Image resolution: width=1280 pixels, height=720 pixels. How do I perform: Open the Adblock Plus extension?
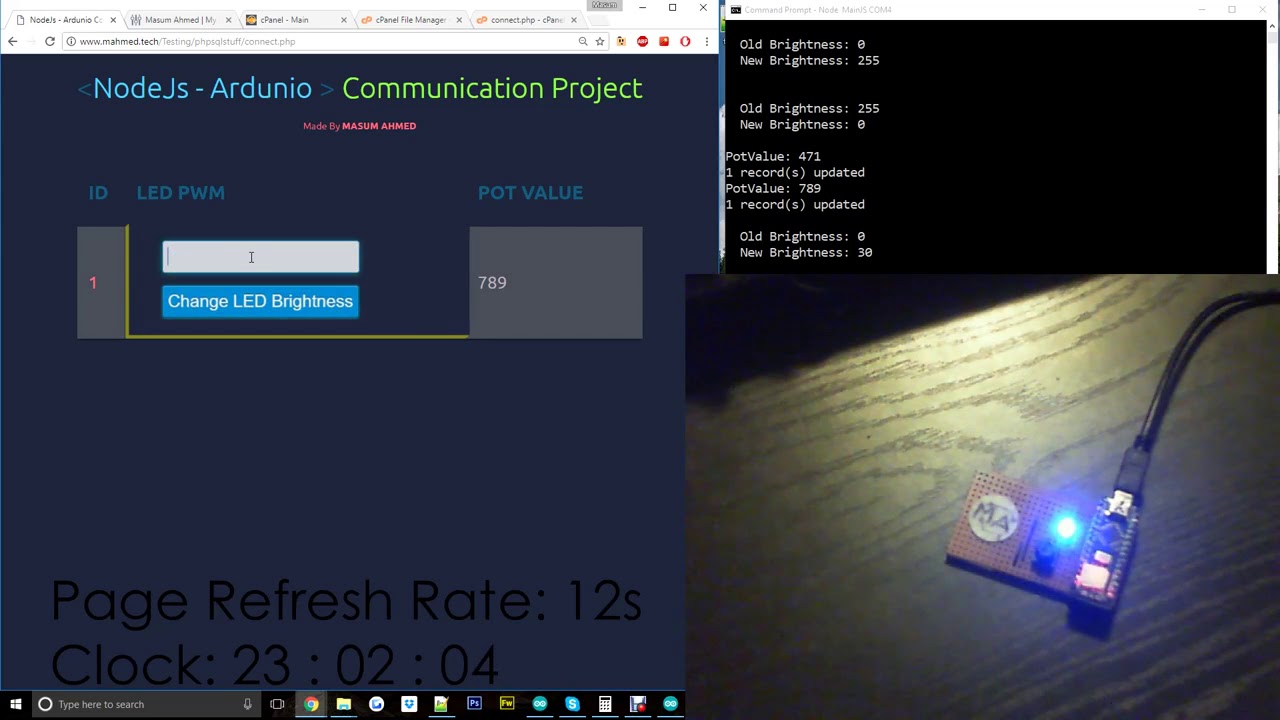point(642,41)
